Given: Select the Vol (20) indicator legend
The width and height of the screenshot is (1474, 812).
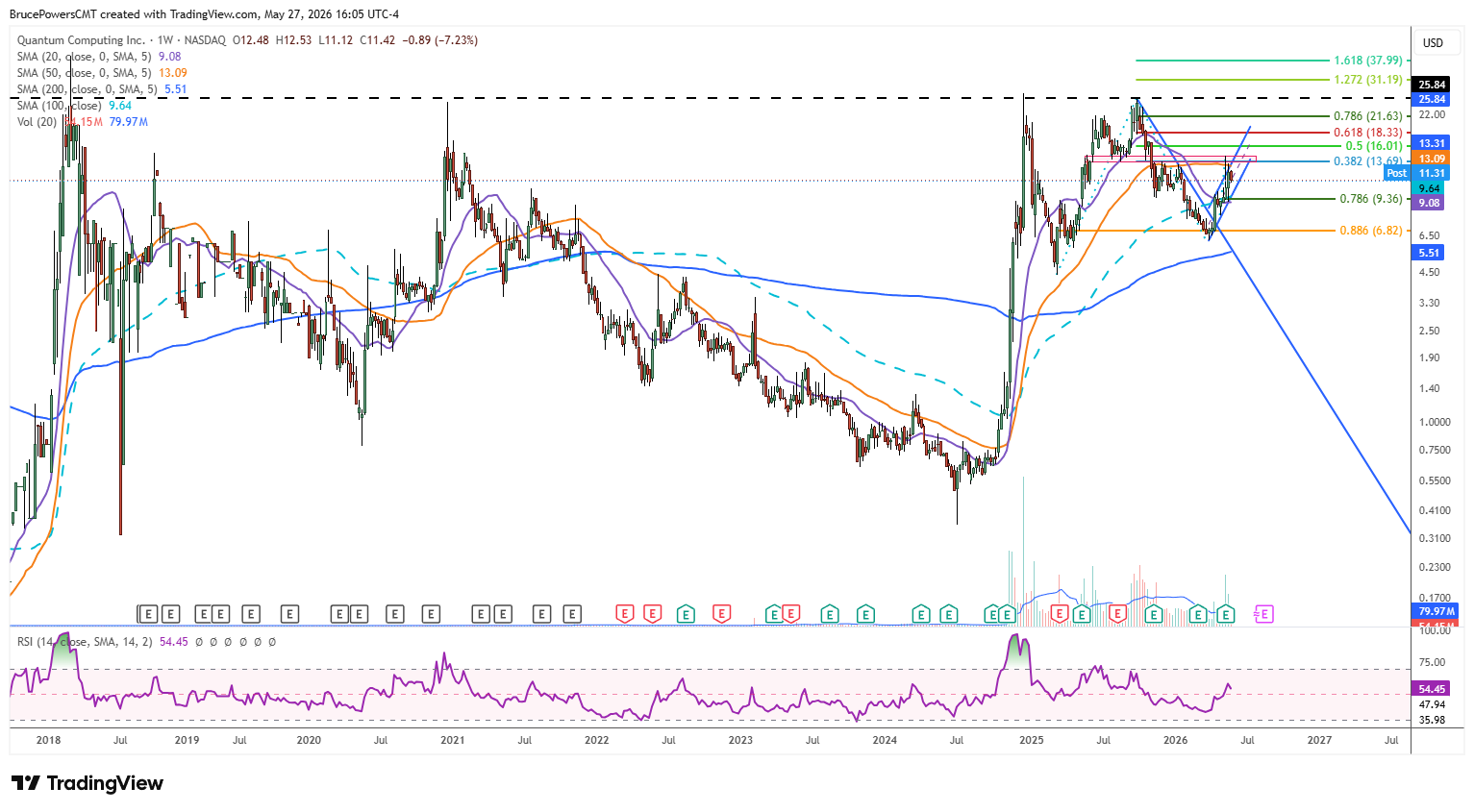Looking at the screenshot, I should pos(83,122).
